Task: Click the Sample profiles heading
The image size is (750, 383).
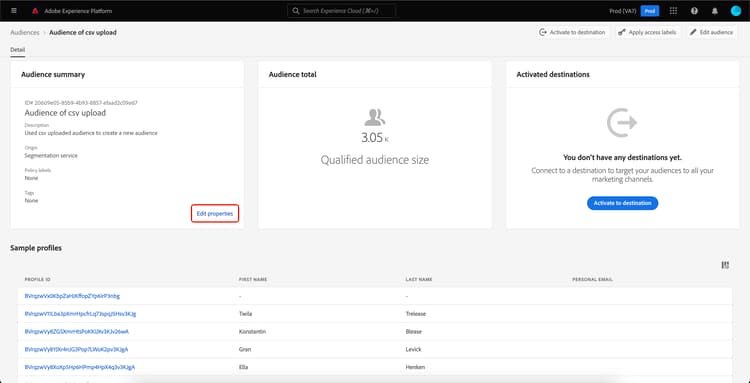Action: click(x=36, y=248)
